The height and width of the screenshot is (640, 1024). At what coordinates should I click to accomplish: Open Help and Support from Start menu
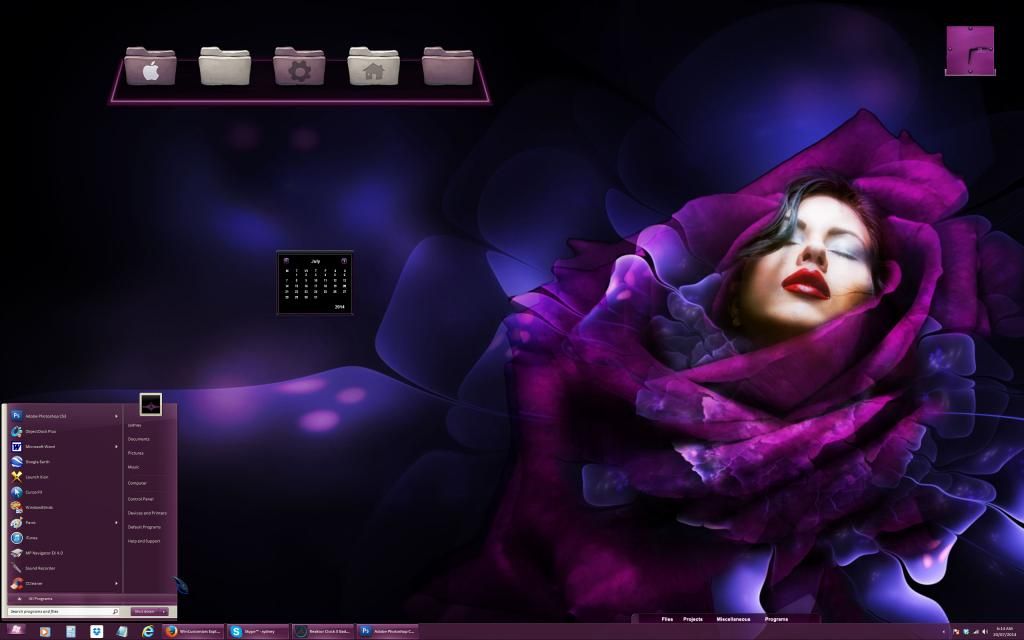pyautogui.click(x=144, y=541)
